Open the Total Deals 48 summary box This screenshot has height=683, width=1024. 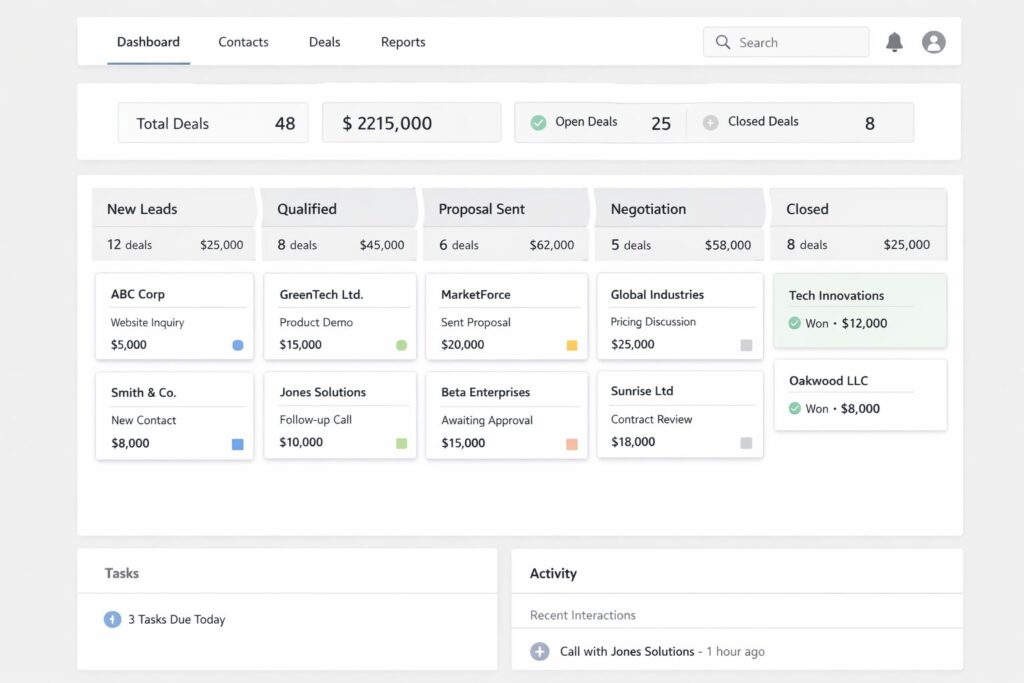coord(213,123)
